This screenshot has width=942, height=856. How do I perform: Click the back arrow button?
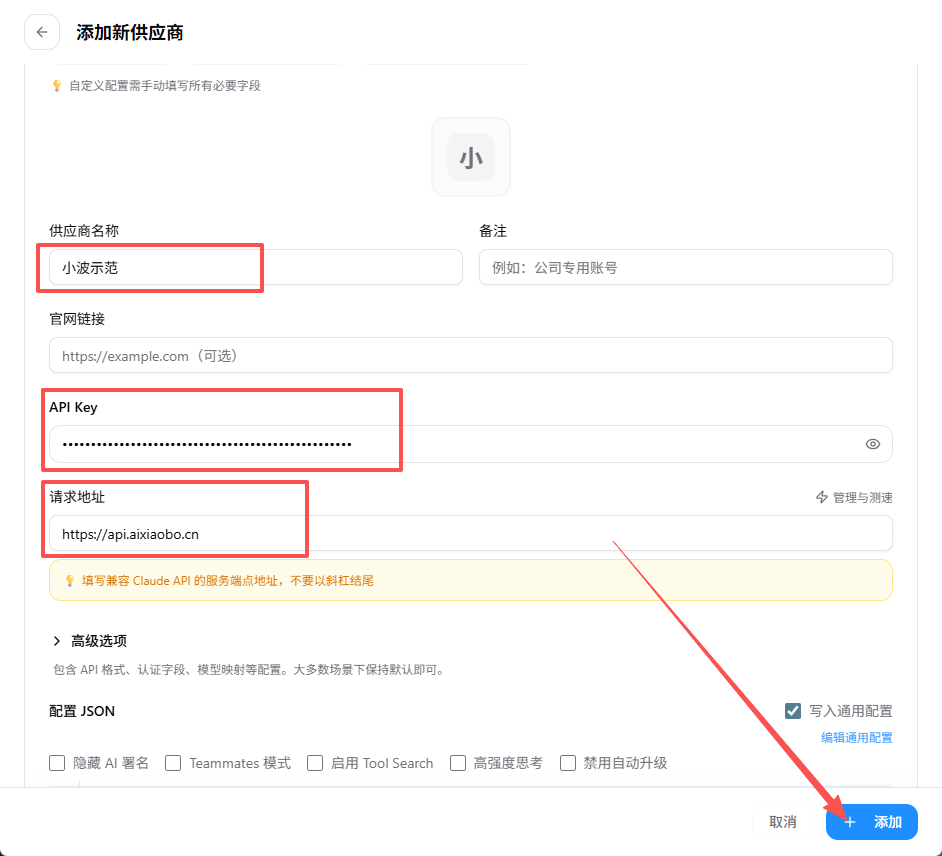[x=41, y=32]
